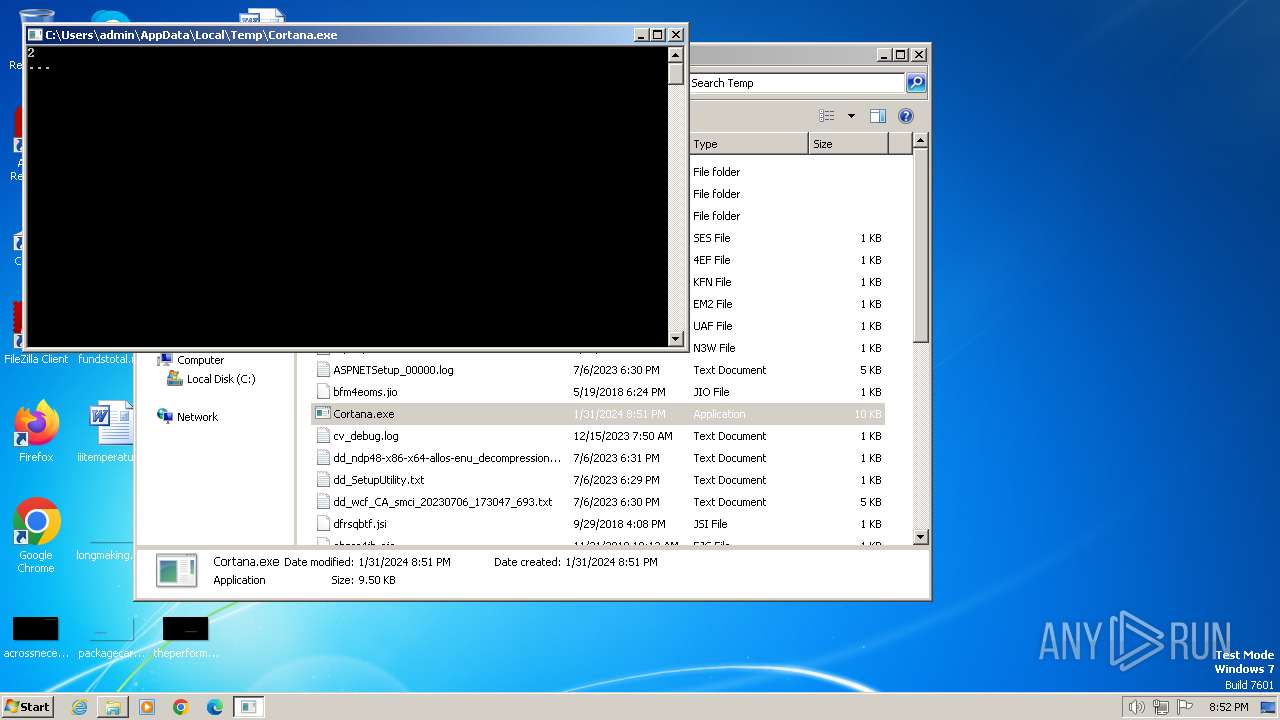1280x720 pixels.
Task: Open the volume icon in system tray
Action: click(x=1136, y=707)
